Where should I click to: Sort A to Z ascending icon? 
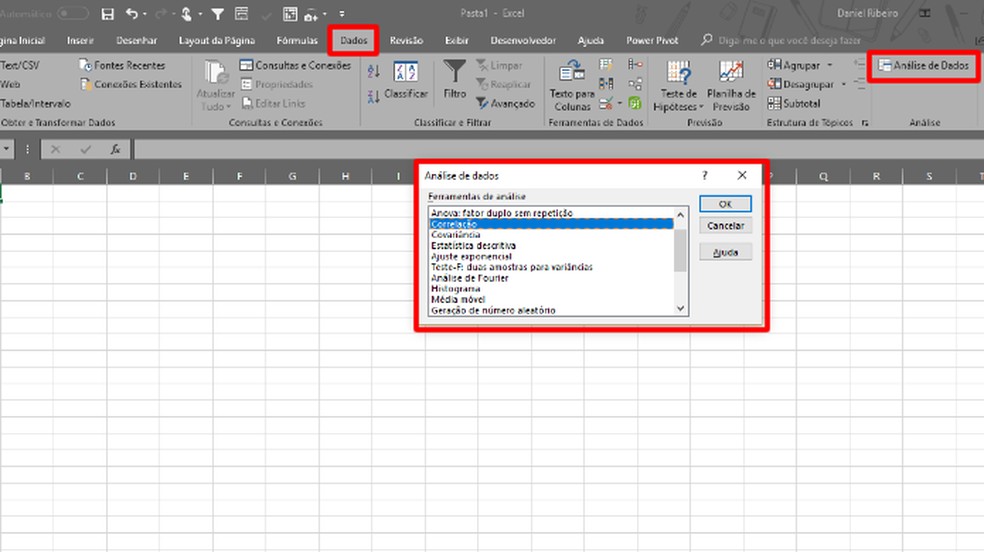tap(374, 71)
